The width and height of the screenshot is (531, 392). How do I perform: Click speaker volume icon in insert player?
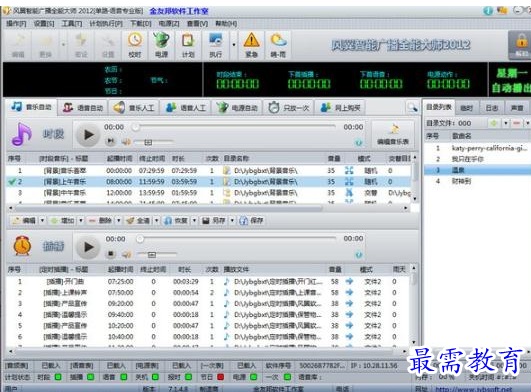[127, 254]
